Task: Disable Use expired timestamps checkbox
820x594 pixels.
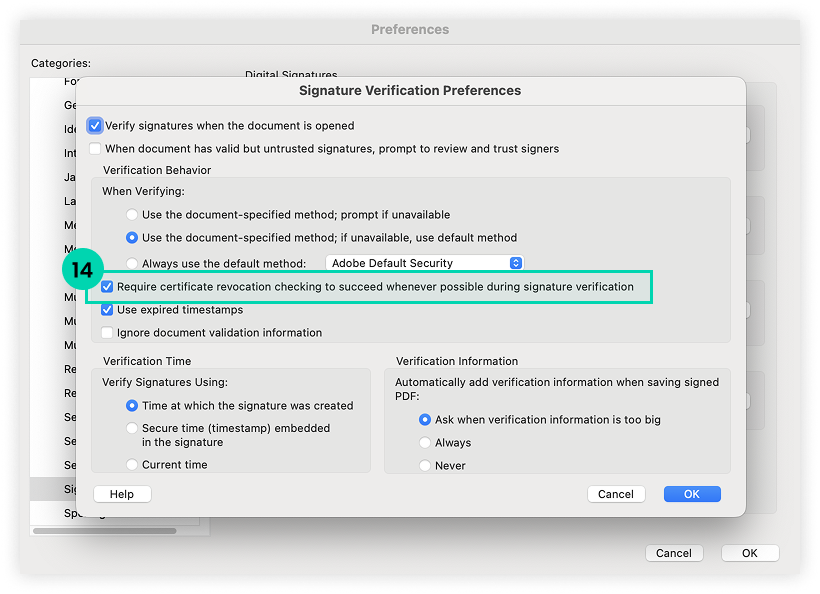Action: [x=107, y=310]
